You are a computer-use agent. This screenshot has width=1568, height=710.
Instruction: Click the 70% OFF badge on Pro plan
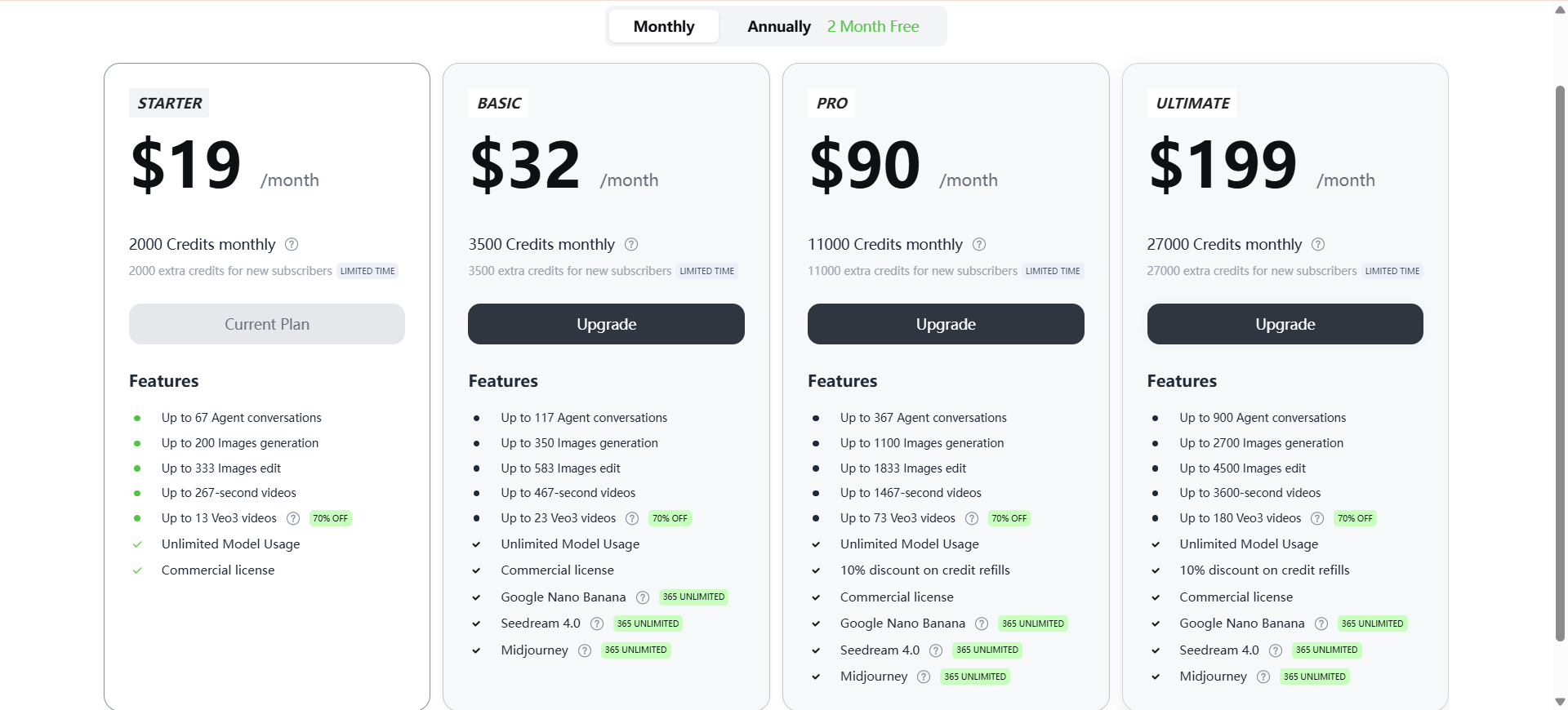tap(1009, 518)
